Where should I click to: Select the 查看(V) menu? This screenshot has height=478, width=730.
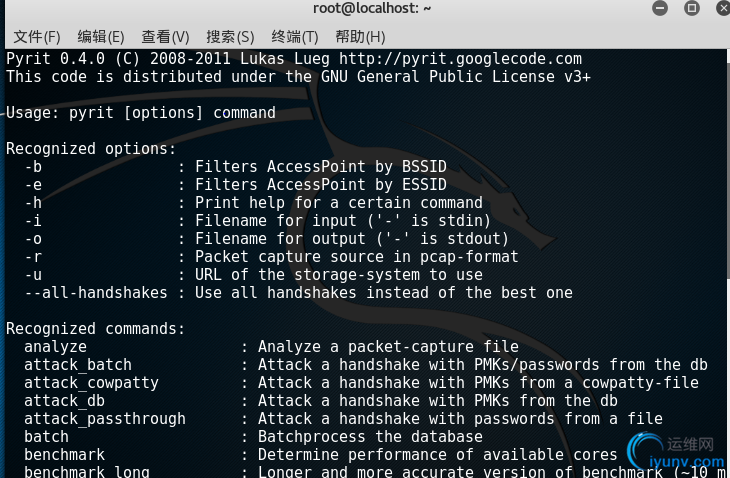(x=165, y=37)
